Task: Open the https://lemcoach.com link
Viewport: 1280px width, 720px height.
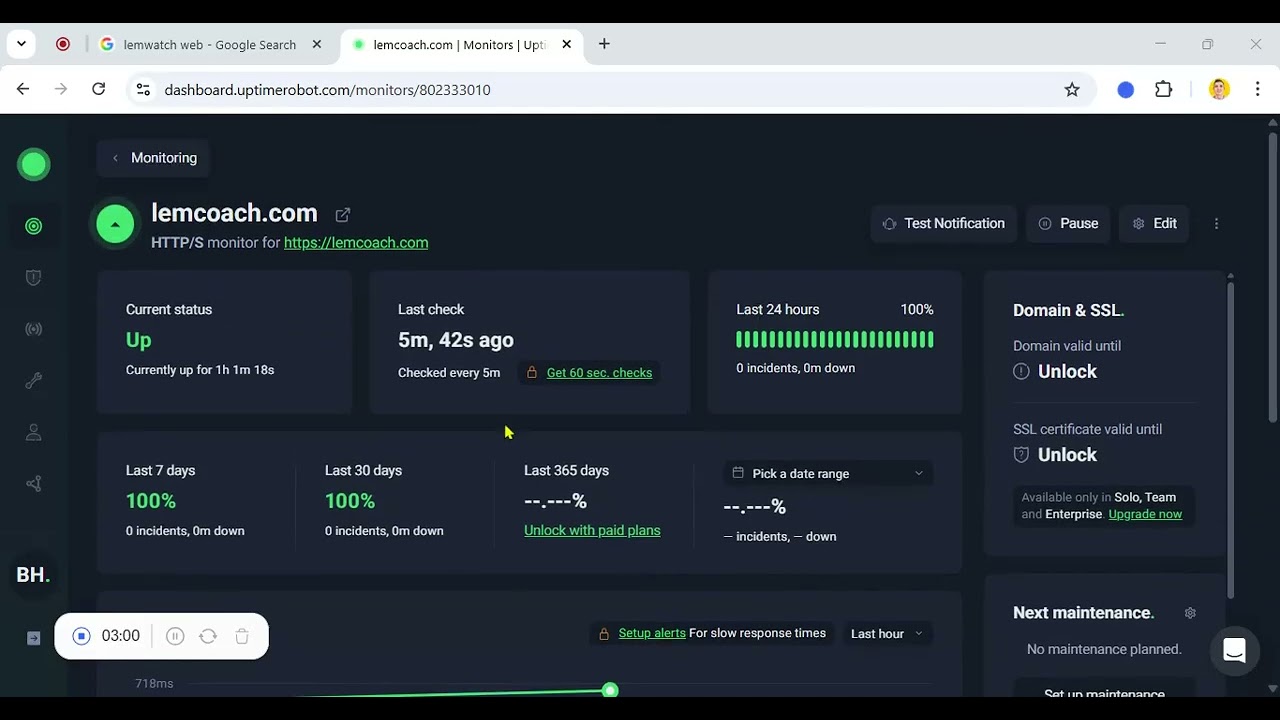Action: [356, 243]
